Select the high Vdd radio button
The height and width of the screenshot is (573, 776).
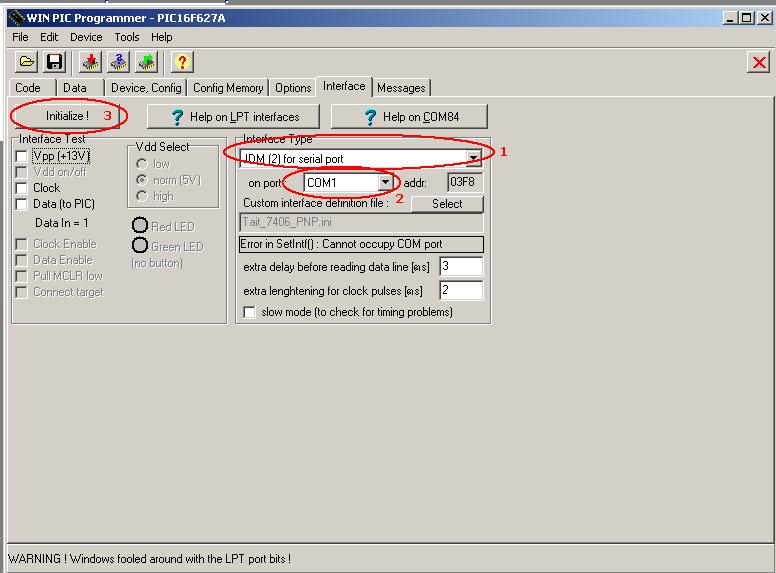click(x=142, y=196)
